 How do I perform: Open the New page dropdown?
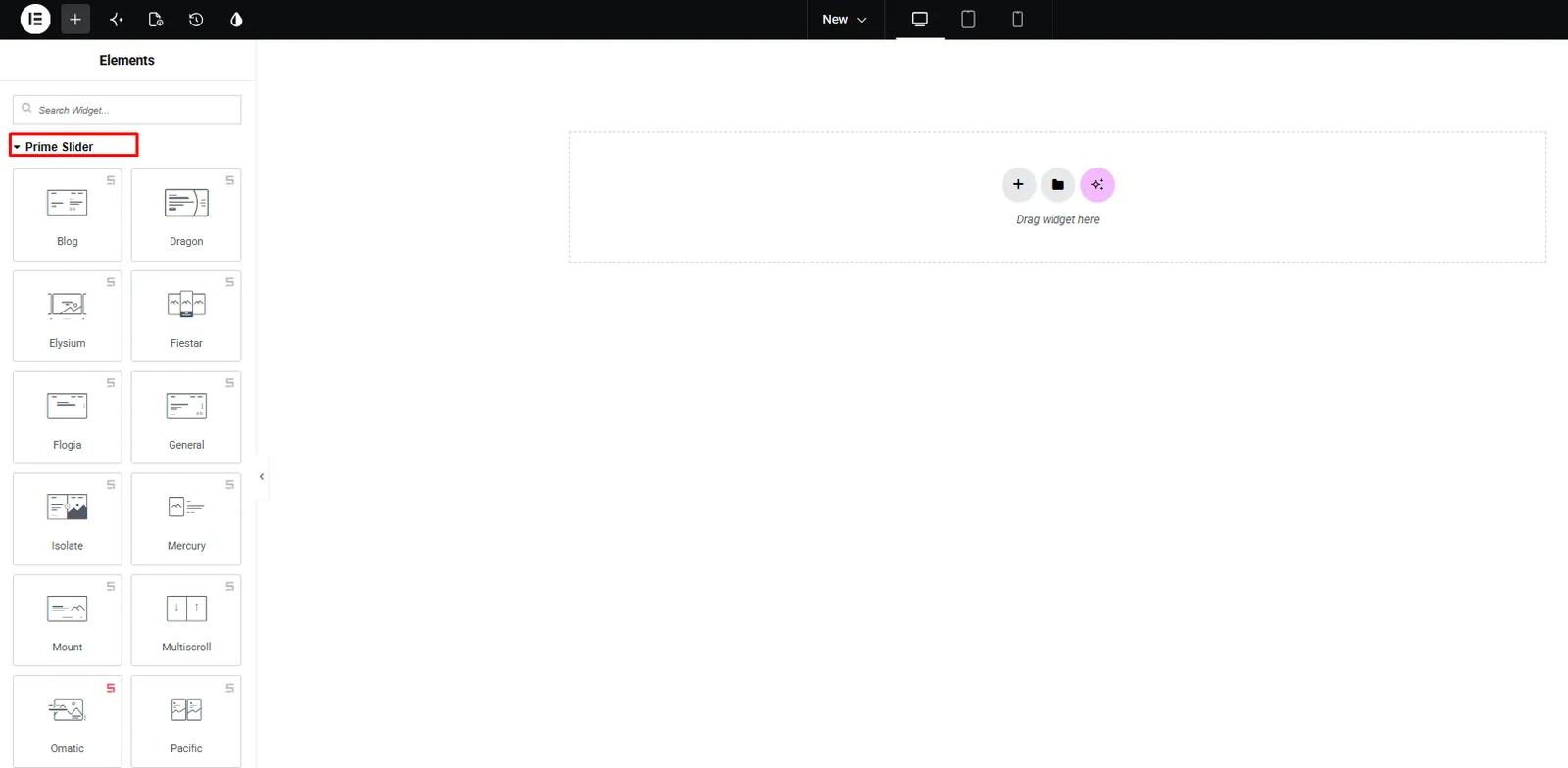[845, 20]
